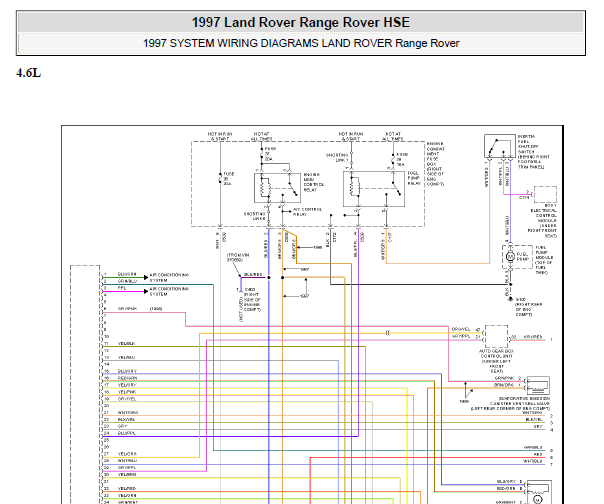Viewport: 604px width, 504px height.
Task: Click the "PPL" wire label at pin 3
Action: pos(122,288)
